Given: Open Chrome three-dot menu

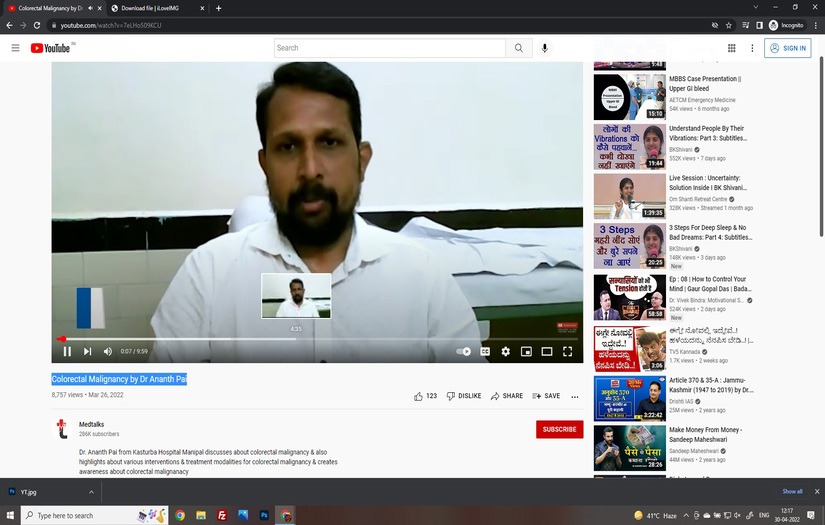Looking at the screenshot, I should coord(816,25).
